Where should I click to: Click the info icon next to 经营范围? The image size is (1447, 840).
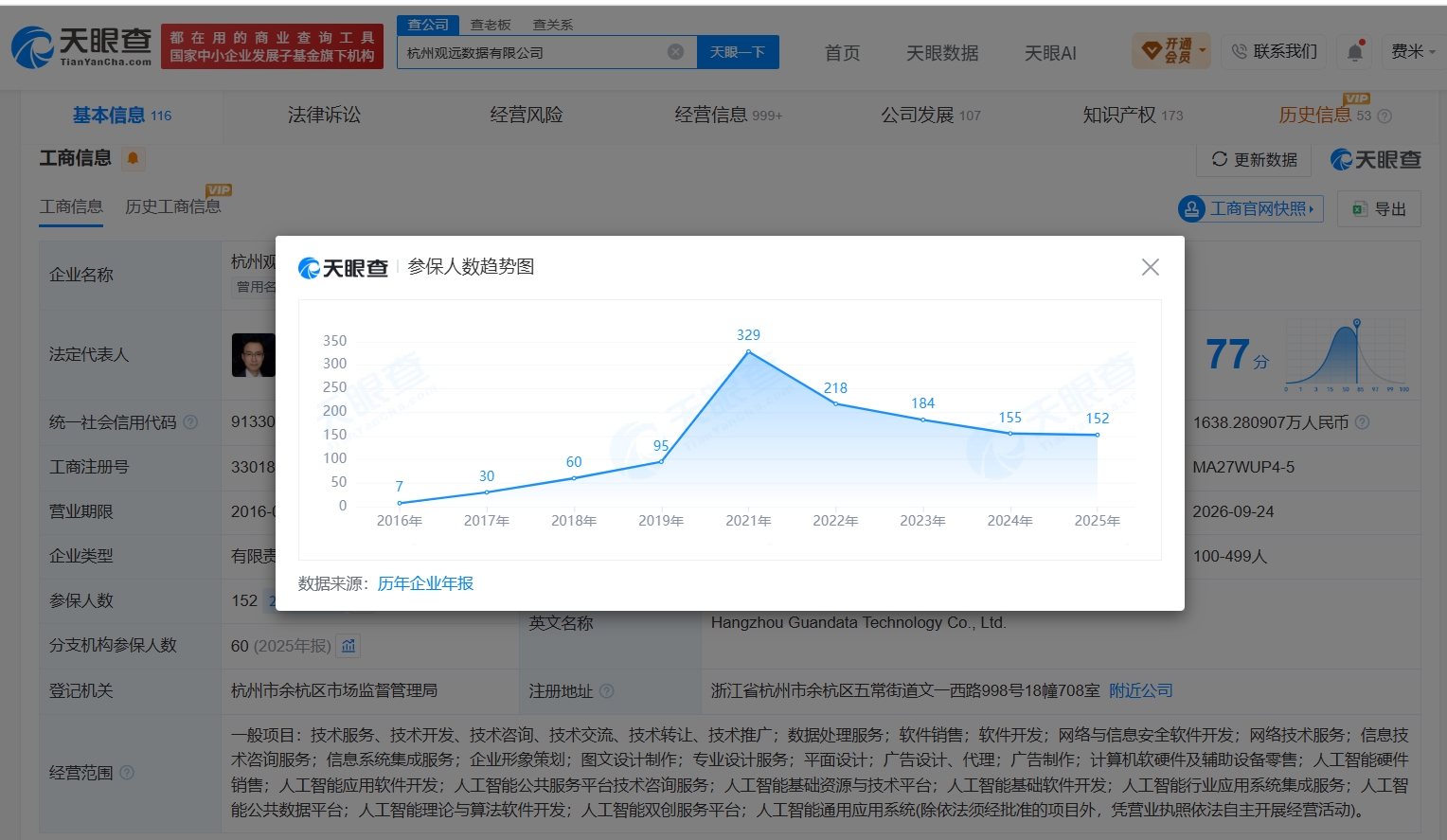click(127, 773)
